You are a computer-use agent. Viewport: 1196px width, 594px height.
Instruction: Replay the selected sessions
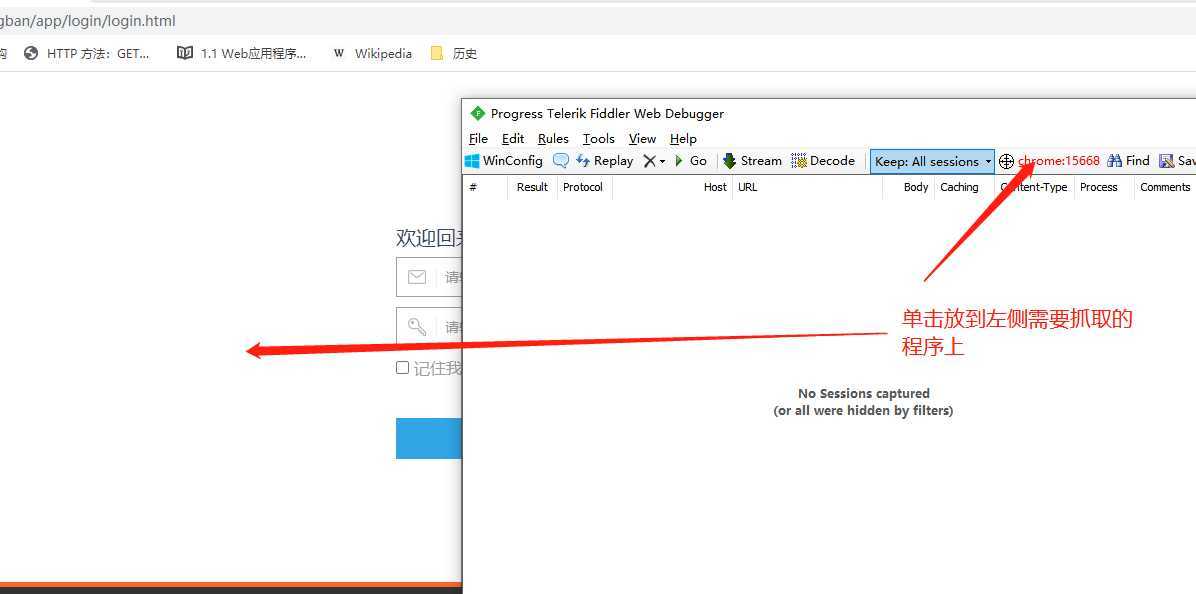(604, 161)
